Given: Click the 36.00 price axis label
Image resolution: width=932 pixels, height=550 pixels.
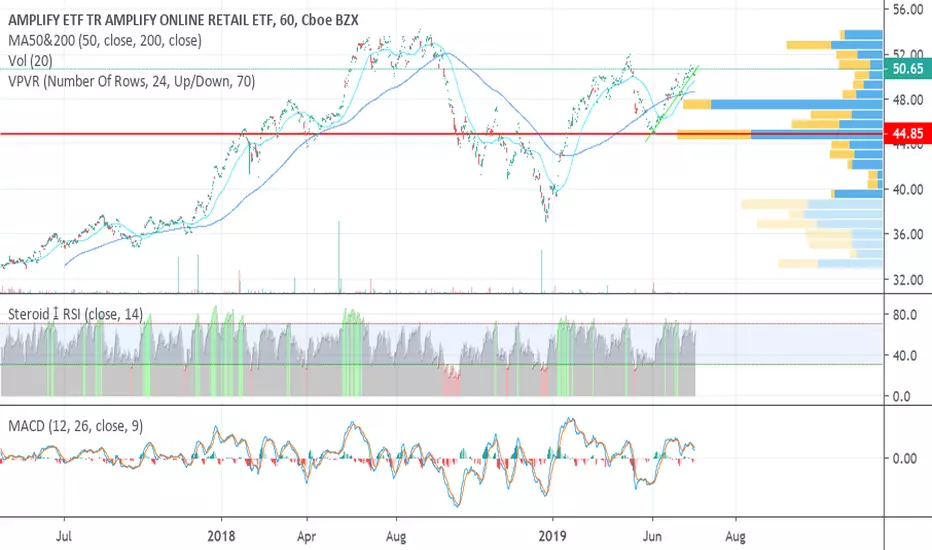Looking at the screenshot, I should pyautogui.click(x=908, y=234).
